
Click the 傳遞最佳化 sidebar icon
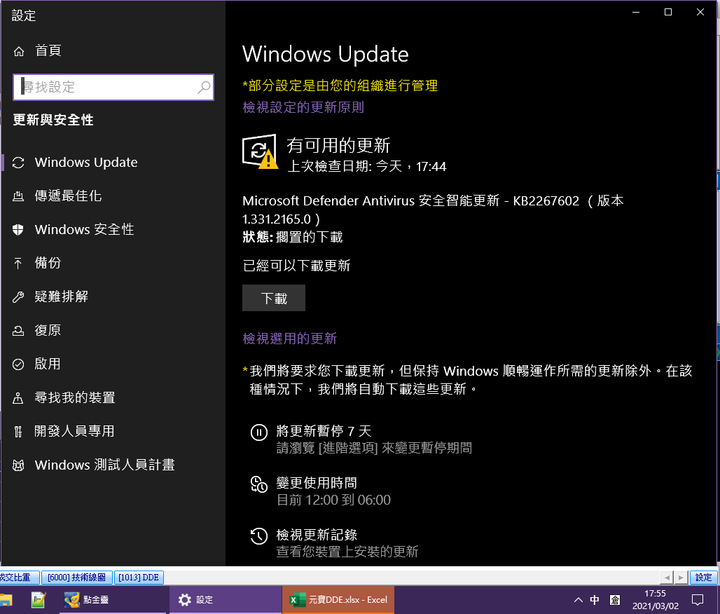tap(18, 197)
